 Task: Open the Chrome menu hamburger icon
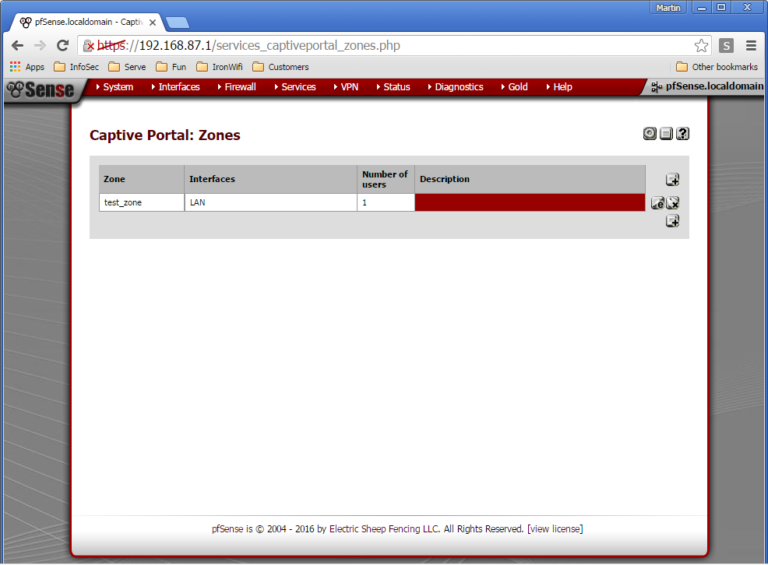coord(750,45)
